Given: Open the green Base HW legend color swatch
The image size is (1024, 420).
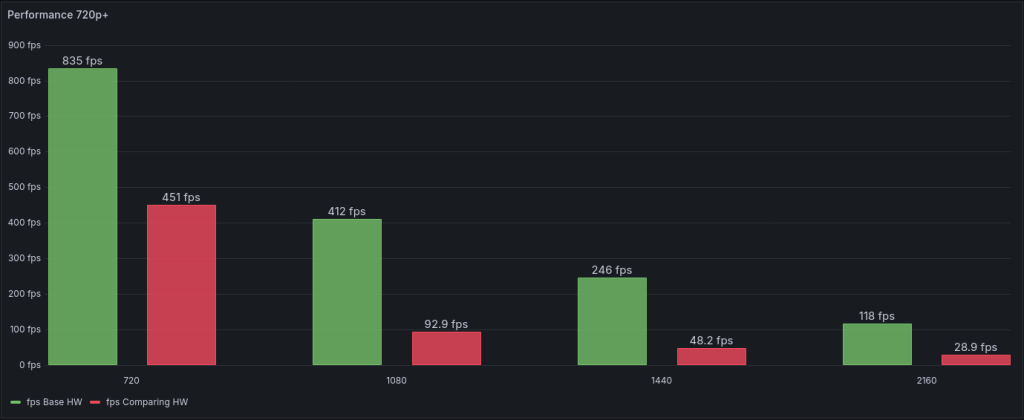Looking at the screenshot, I should point(15,402).
